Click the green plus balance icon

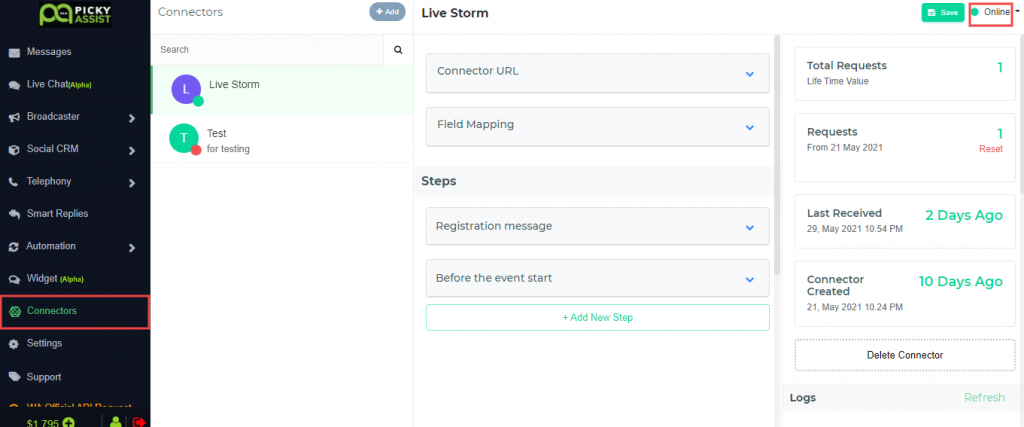point(68,422)
